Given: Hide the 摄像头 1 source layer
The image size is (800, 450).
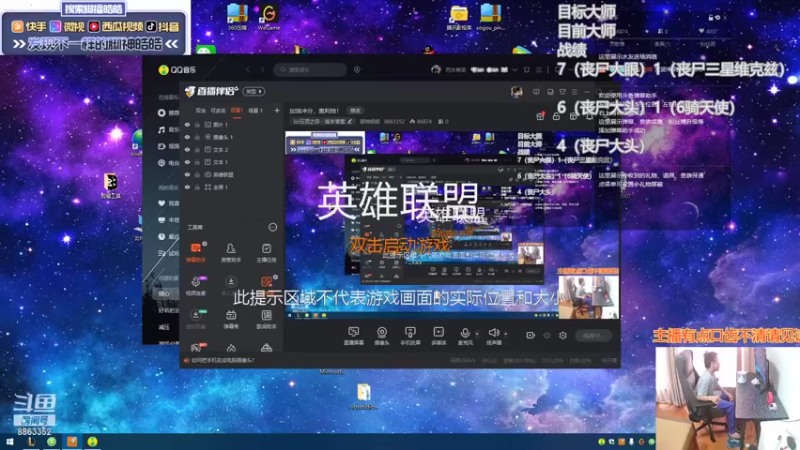Looking at the screenshot, I should tap(188, 137).
